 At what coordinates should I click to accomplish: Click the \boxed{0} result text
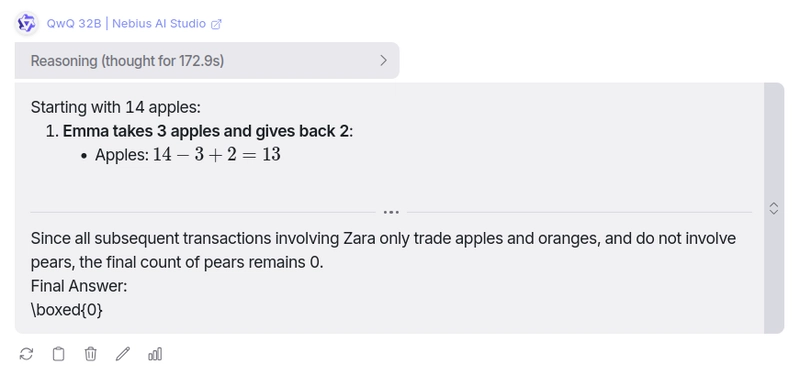(66, 310)
